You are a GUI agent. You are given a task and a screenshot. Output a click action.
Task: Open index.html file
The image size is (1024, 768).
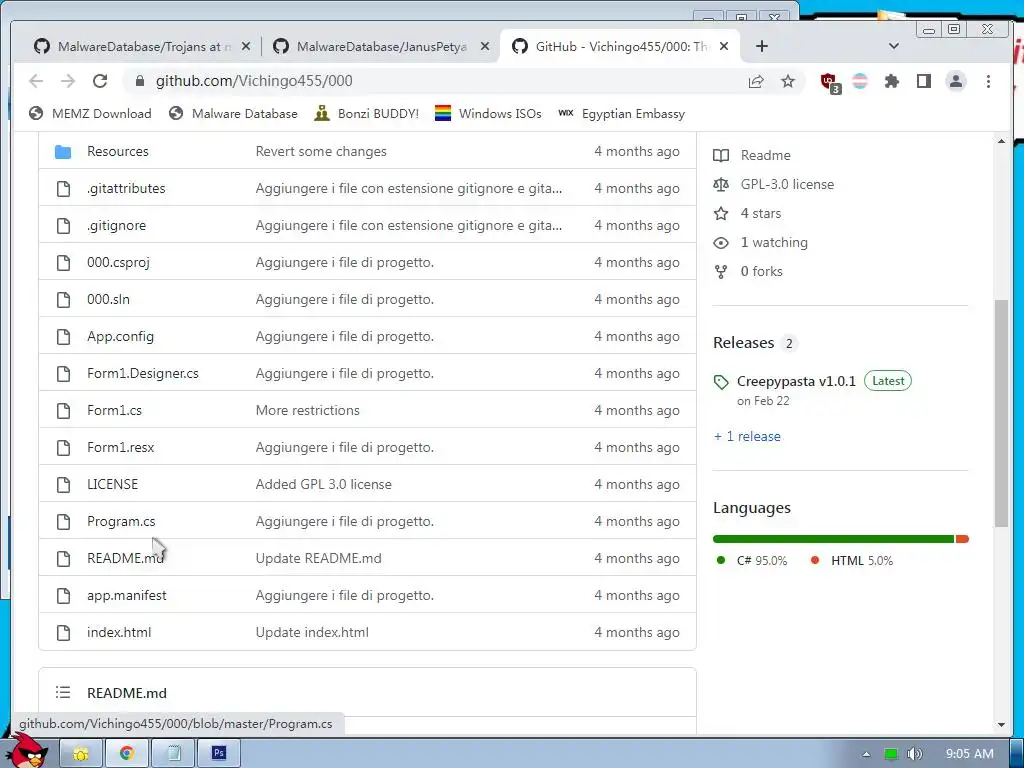pyautogui.click(x=119, y=633)
